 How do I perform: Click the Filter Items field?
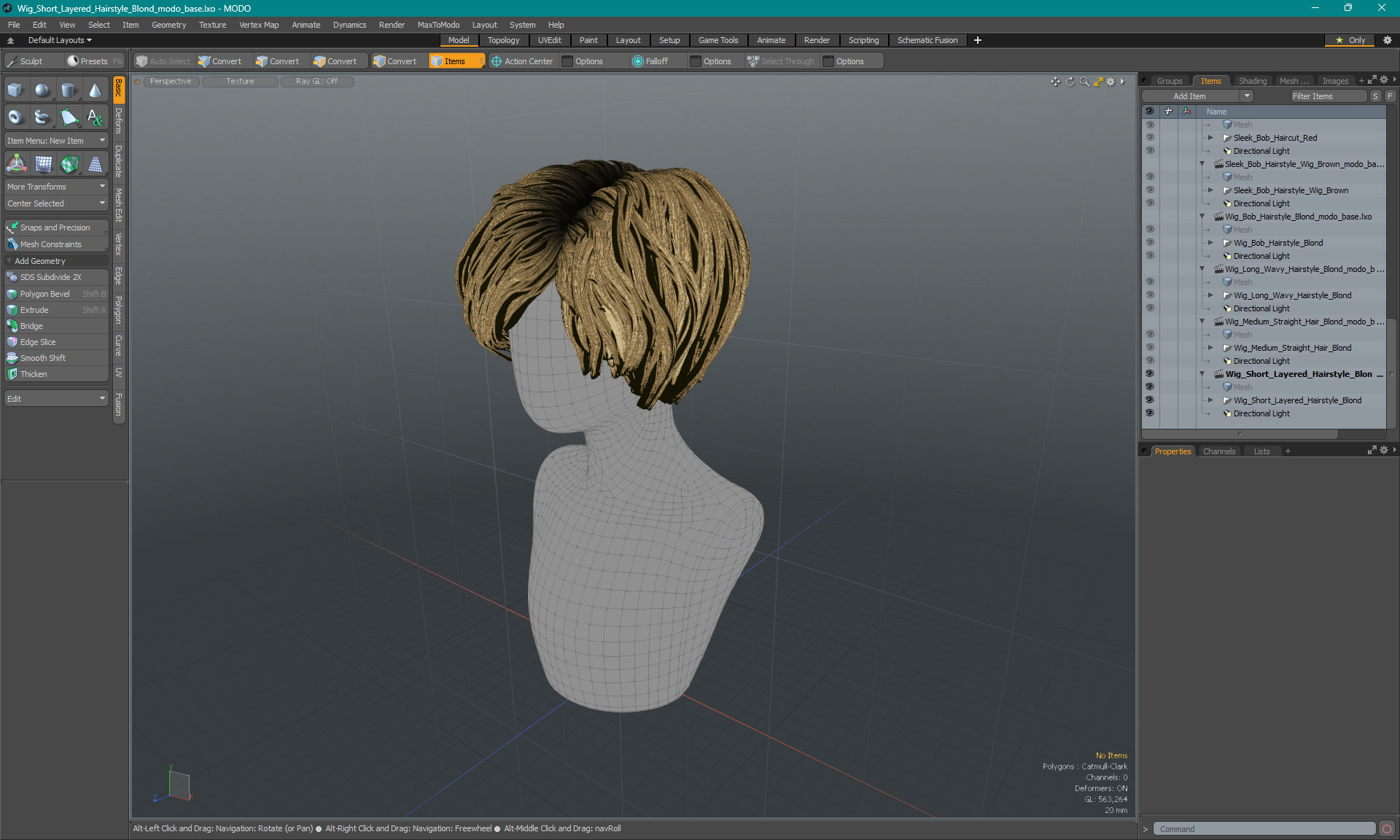click(1328, 96)
